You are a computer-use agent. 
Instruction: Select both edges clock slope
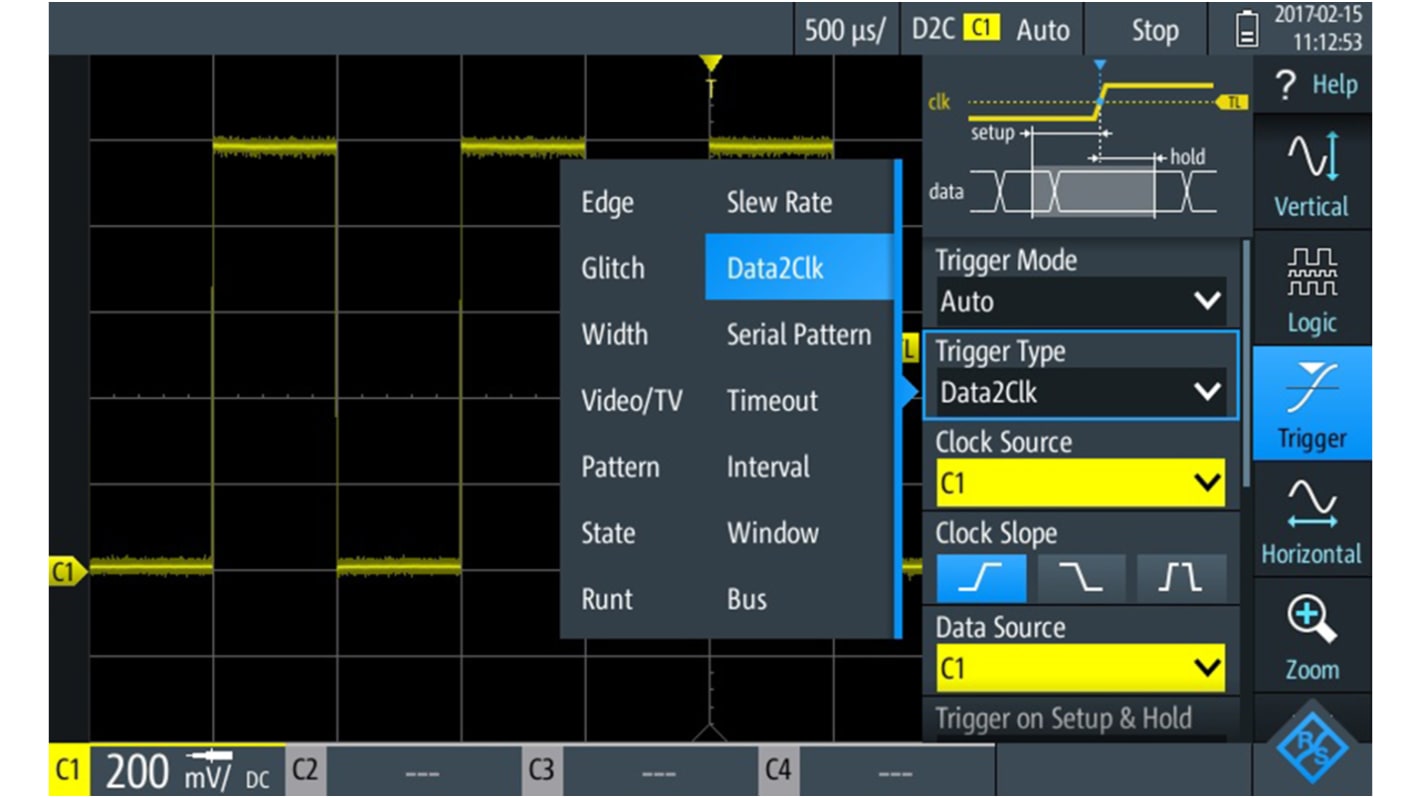pos(1180,579)
